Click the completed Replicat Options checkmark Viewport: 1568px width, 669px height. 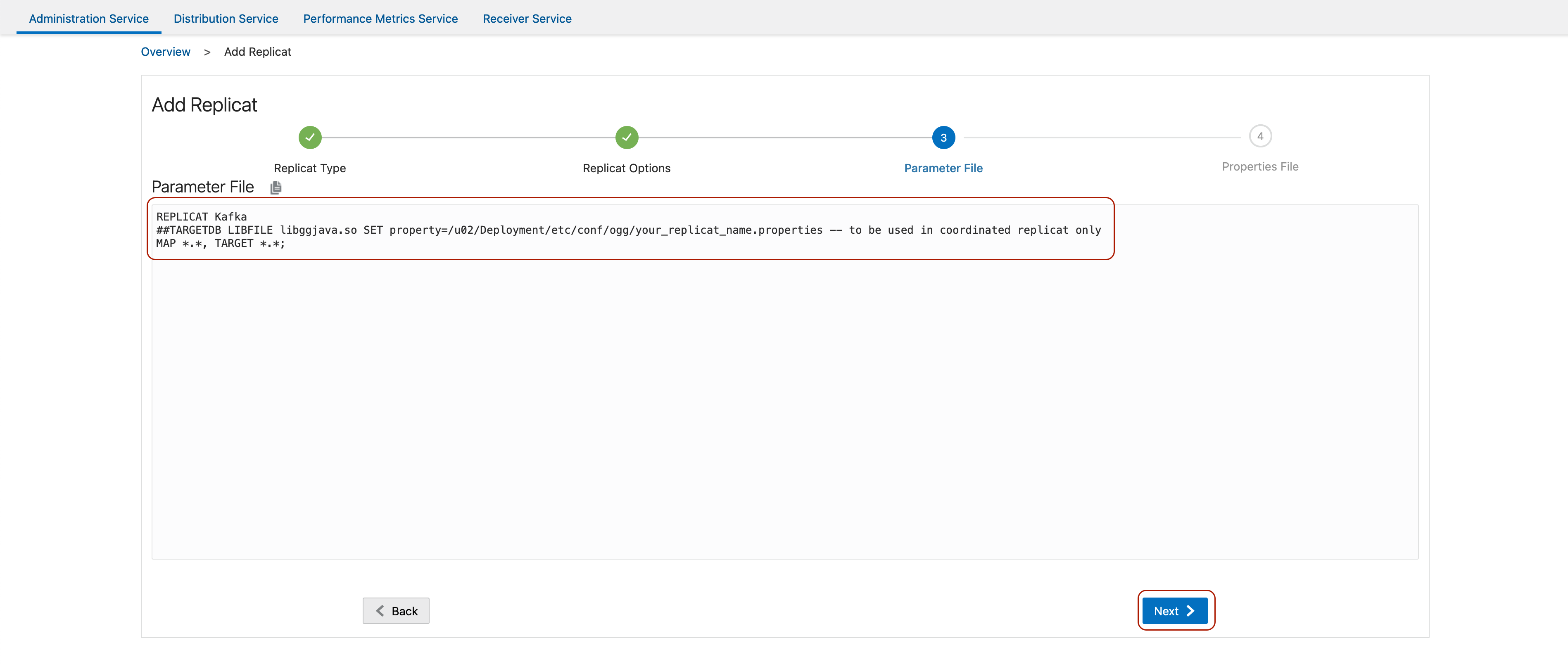click(626, 138)
